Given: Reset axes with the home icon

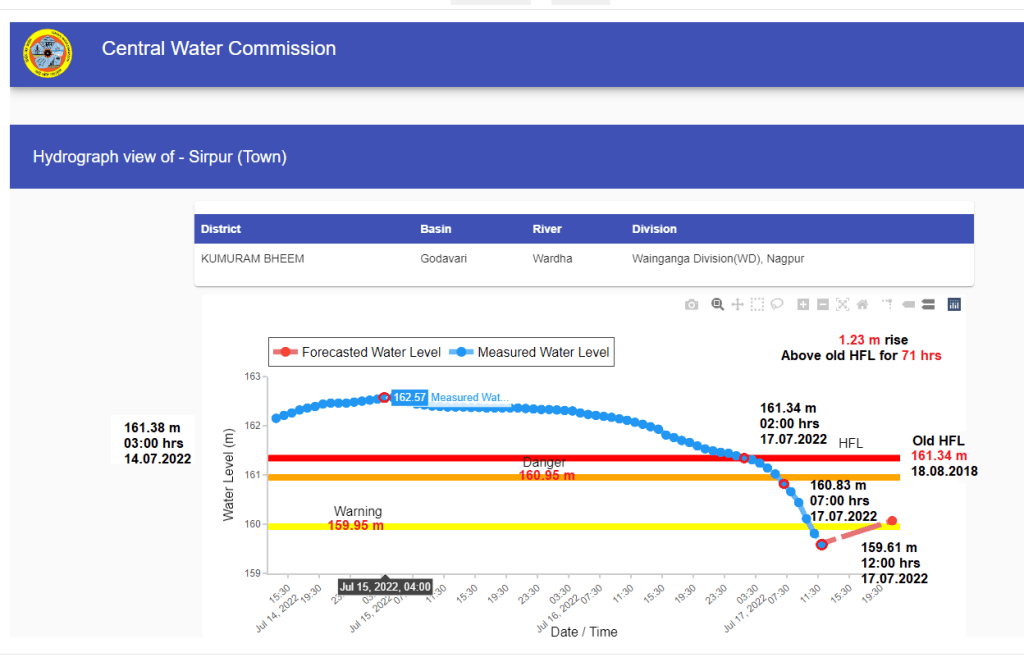Looking at the screenshot, I should pos(862,304).
